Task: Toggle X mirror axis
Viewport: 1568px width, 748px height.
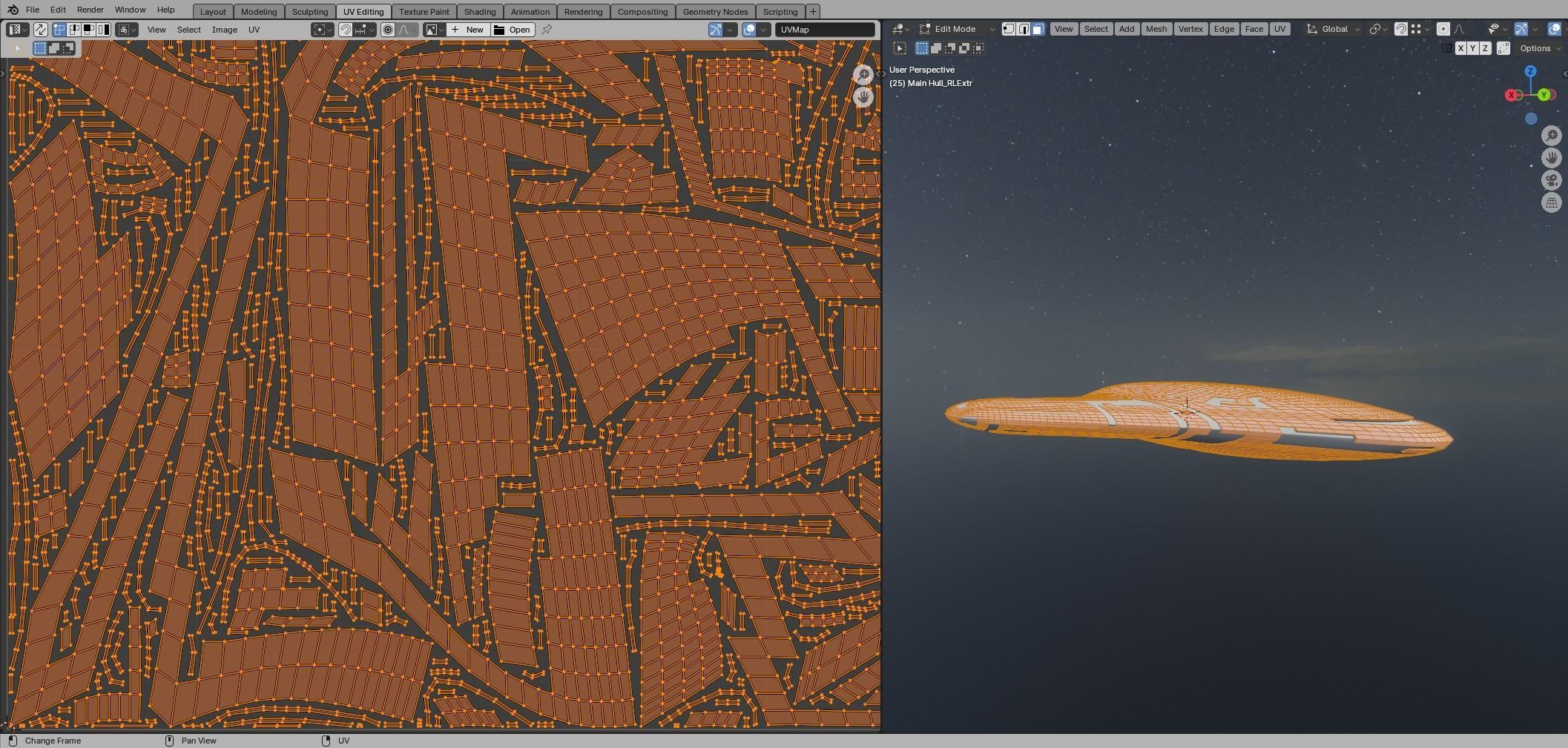Action: pyautogui.click(x=1460, y=48)
